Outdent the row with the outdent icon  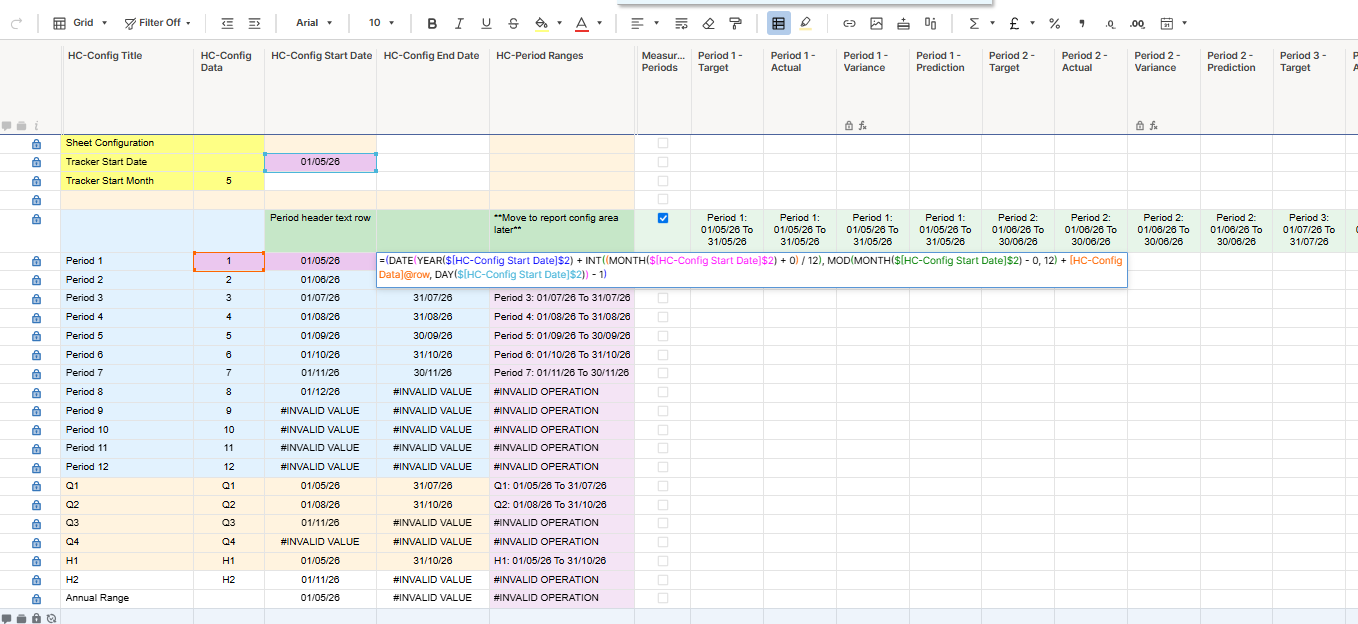(x=227, y=23)
